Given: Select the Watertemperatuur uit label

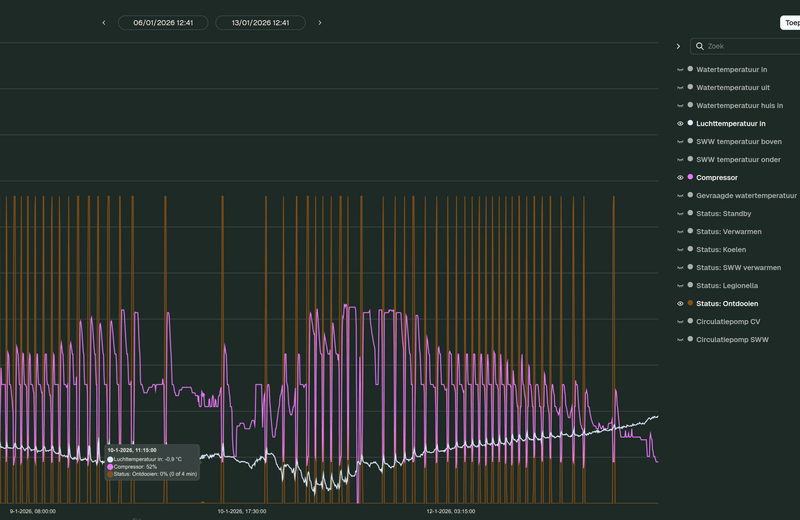Looking at the screenshot, I should (733, 87).
